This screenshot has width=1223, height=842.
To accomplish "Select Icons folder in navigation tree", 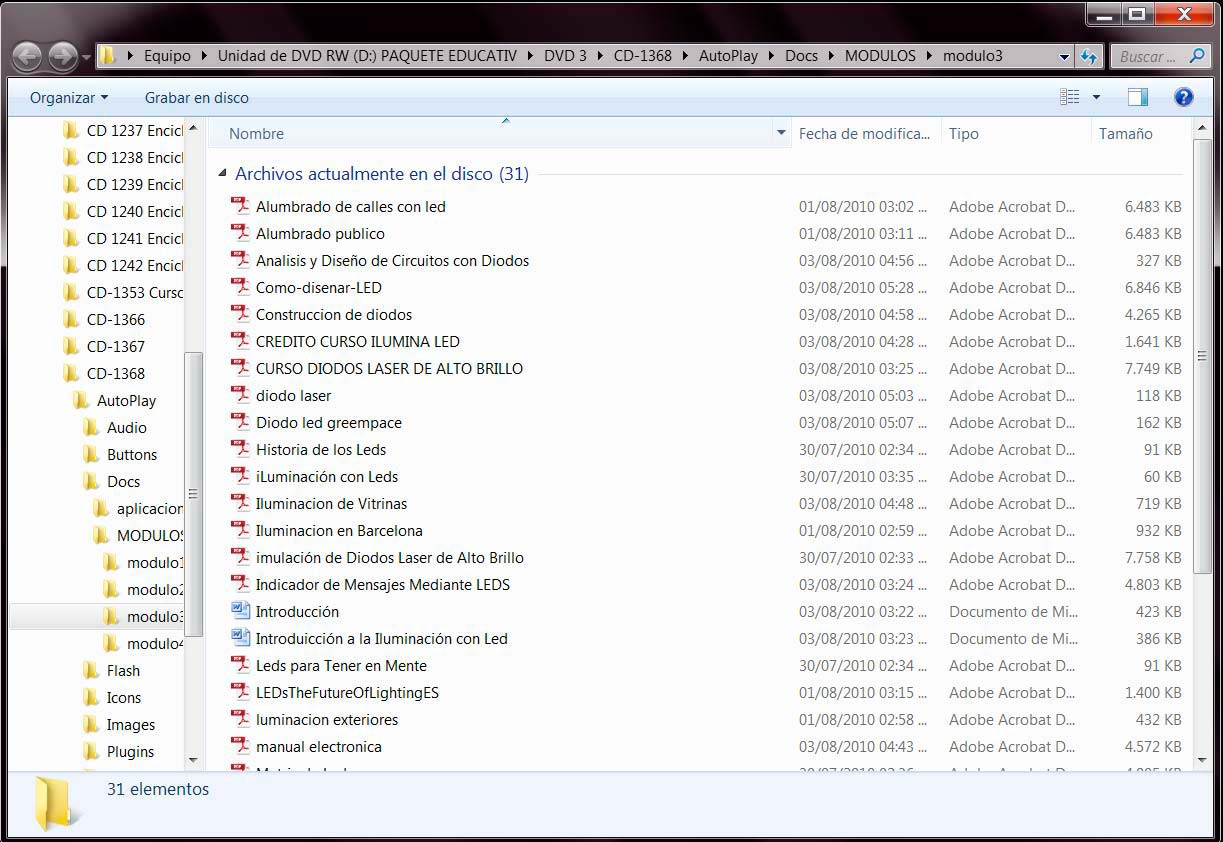I will [112, 697].
